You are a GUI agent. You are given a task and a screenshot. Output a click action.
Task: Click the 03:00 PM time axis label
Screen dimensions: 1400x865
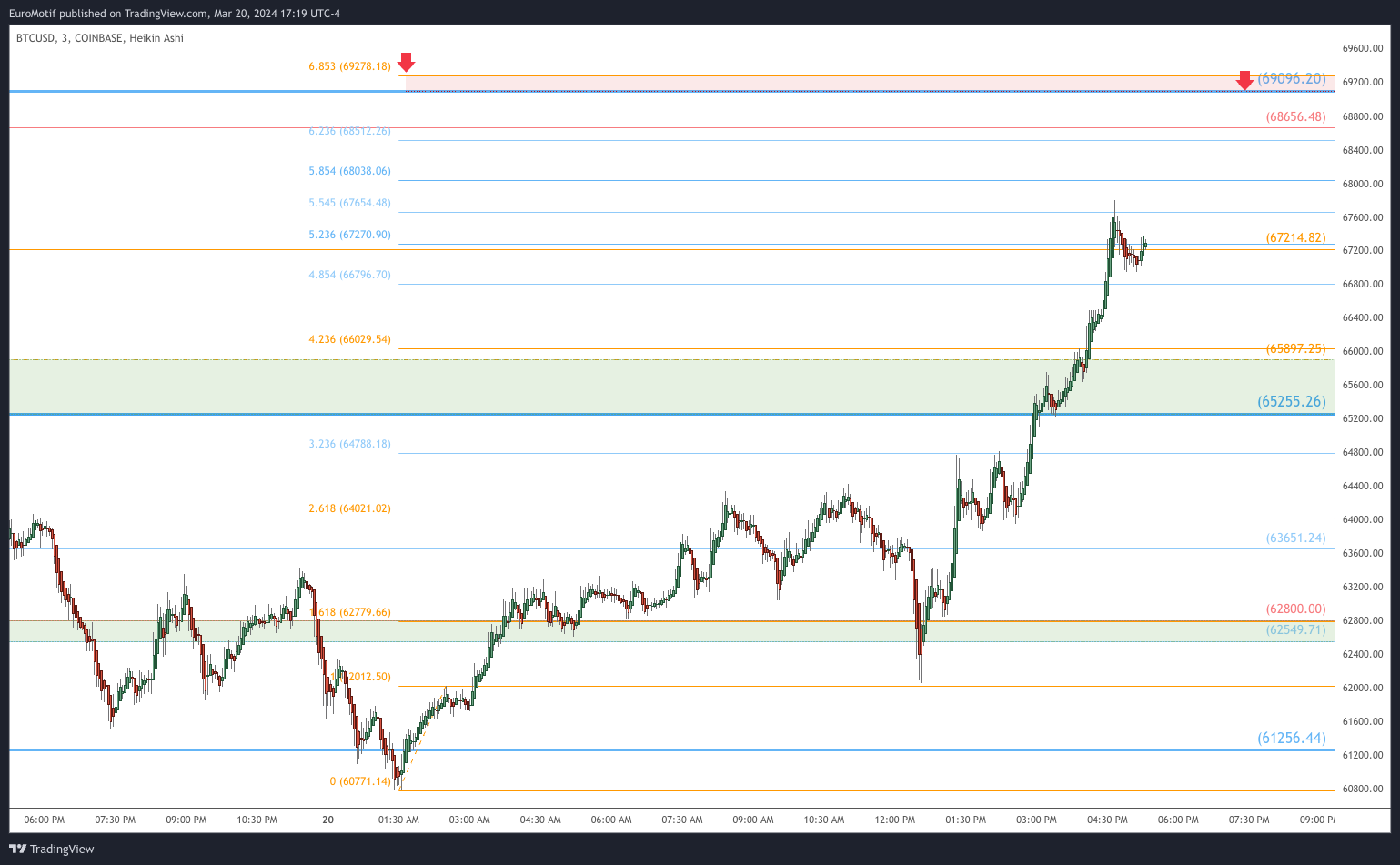coord(1037,820)
